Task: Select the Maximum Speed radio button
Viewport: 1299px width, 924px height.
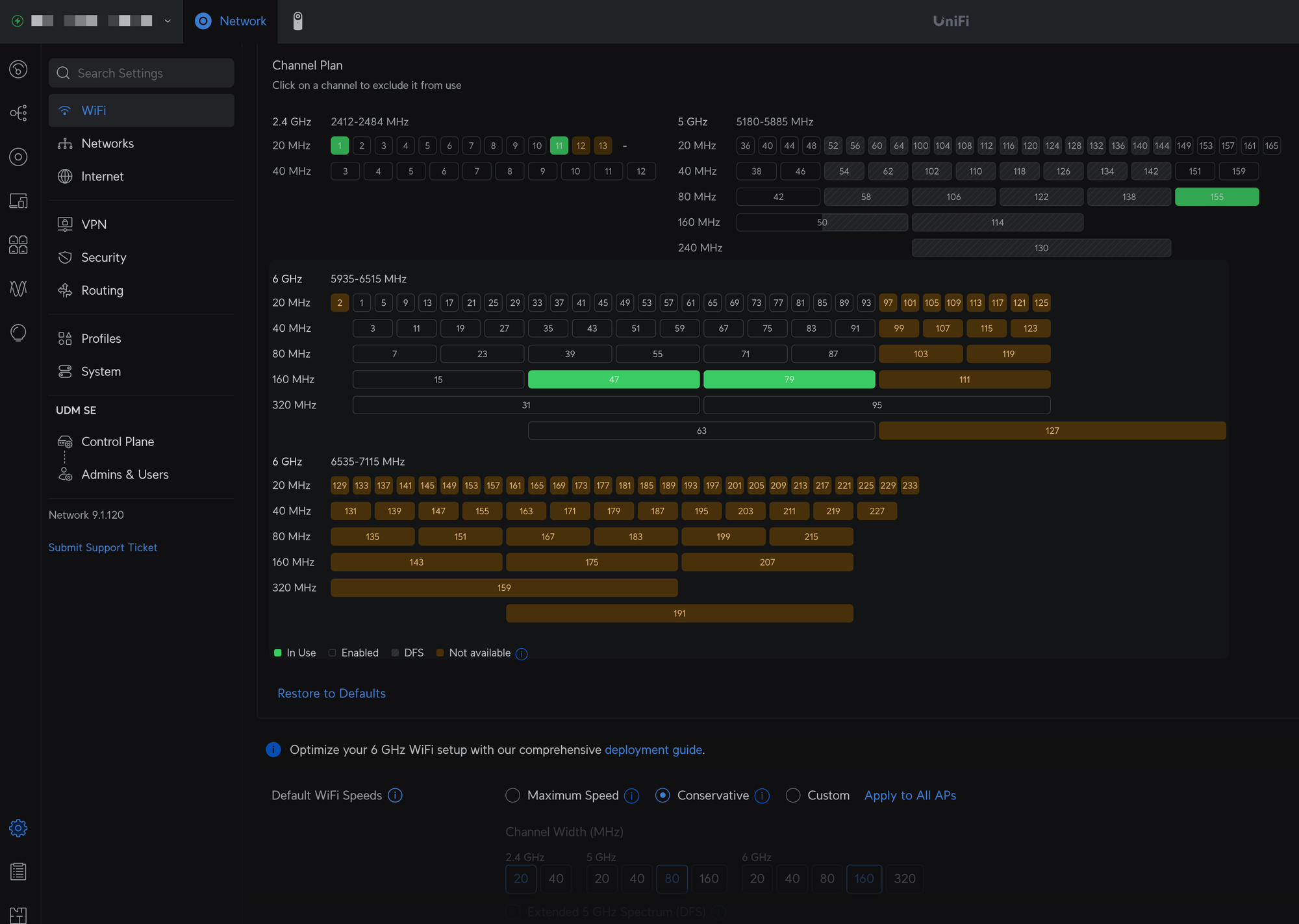Action: pos(512,795)
